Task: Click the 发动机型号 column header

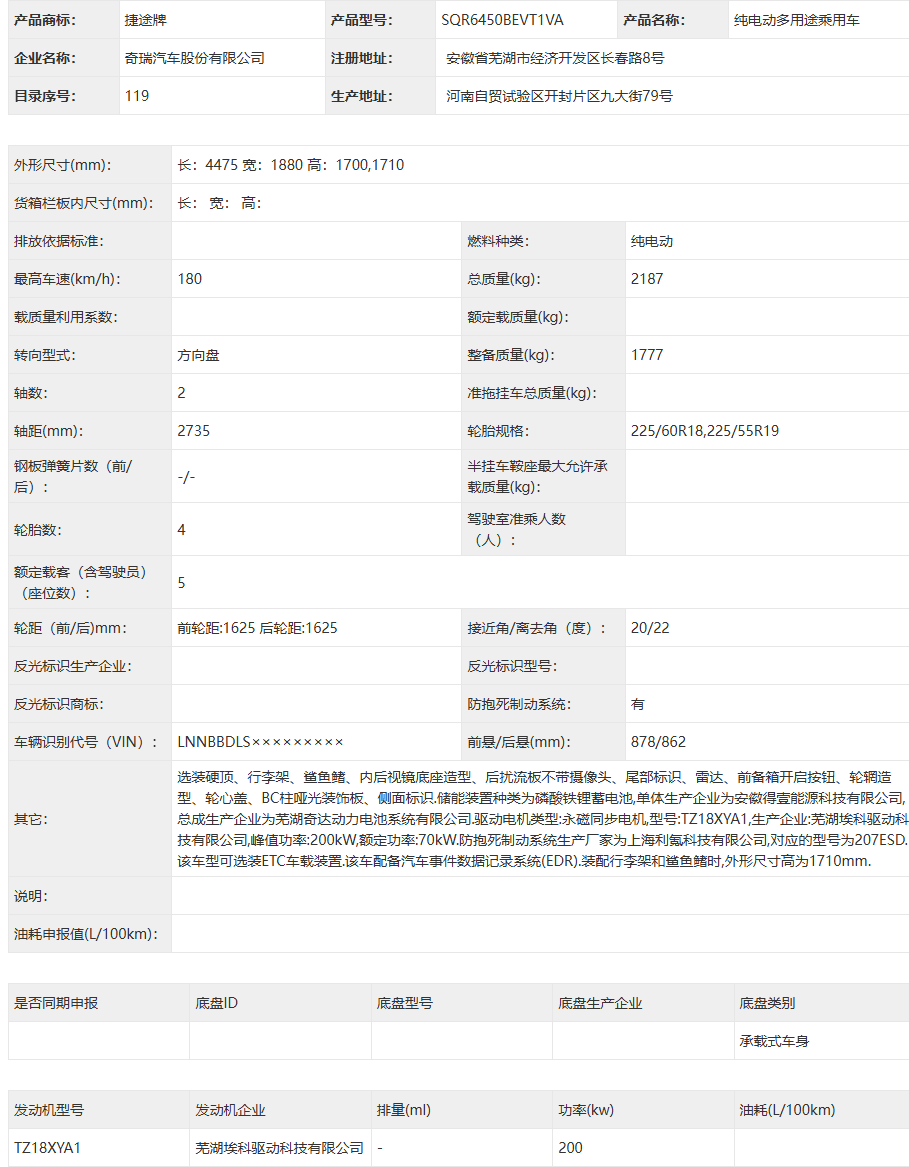Action: pos(48,1110)
